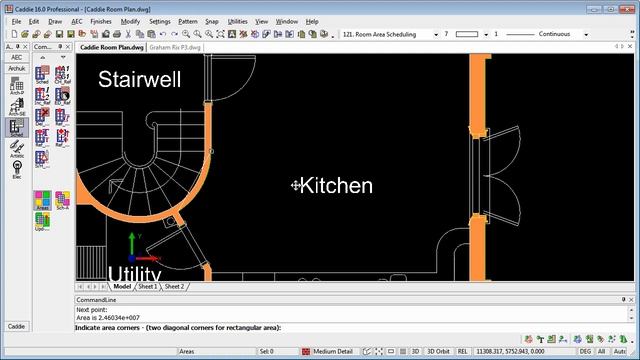Toggle the DEG angle unit button
This screenshot has height=360, width=640.
coord(585,351)
